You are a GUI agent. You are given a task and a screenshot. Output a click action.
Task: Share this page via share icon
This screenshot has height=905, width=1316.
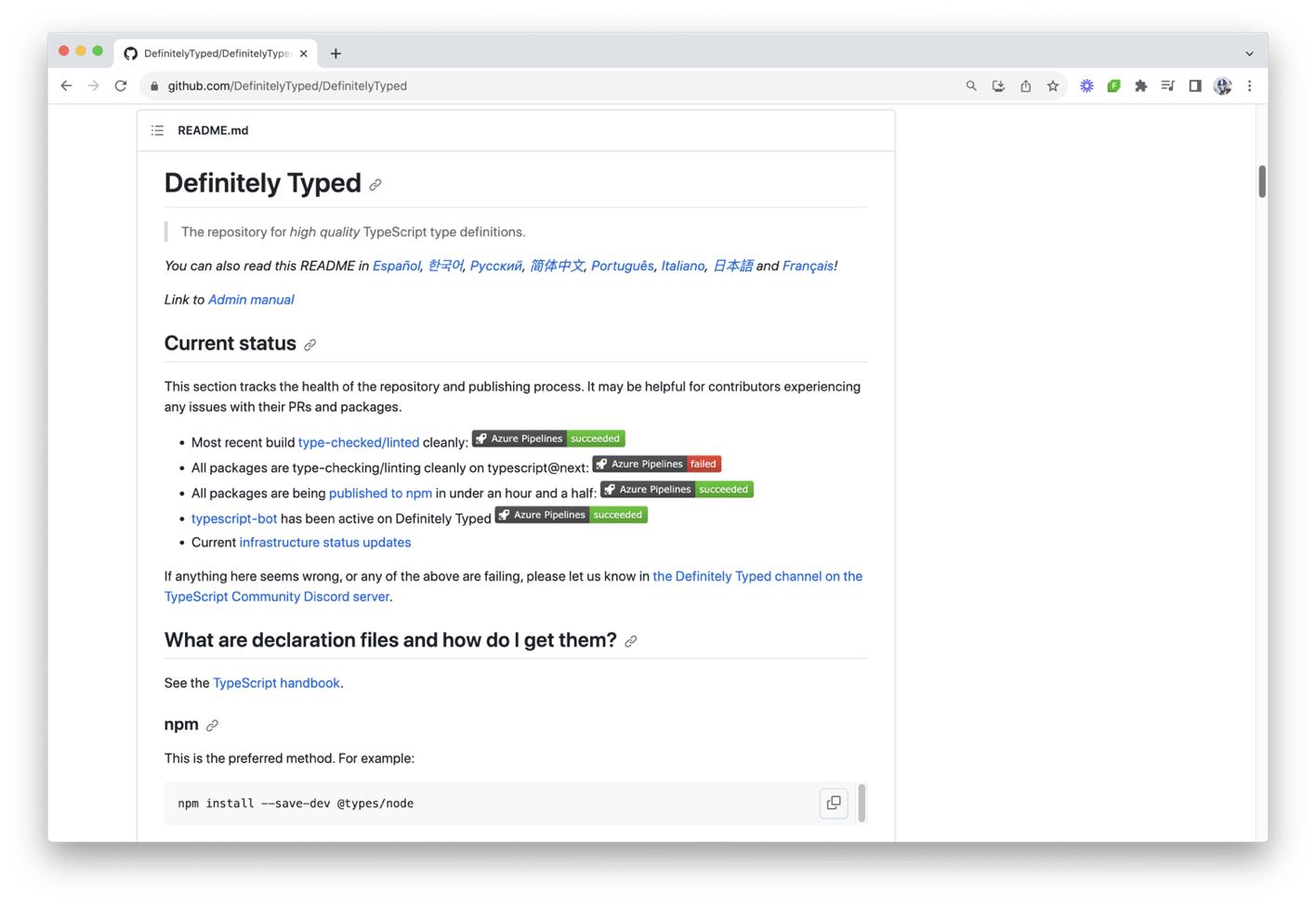pyautogui.click(x=1025, y=85)
